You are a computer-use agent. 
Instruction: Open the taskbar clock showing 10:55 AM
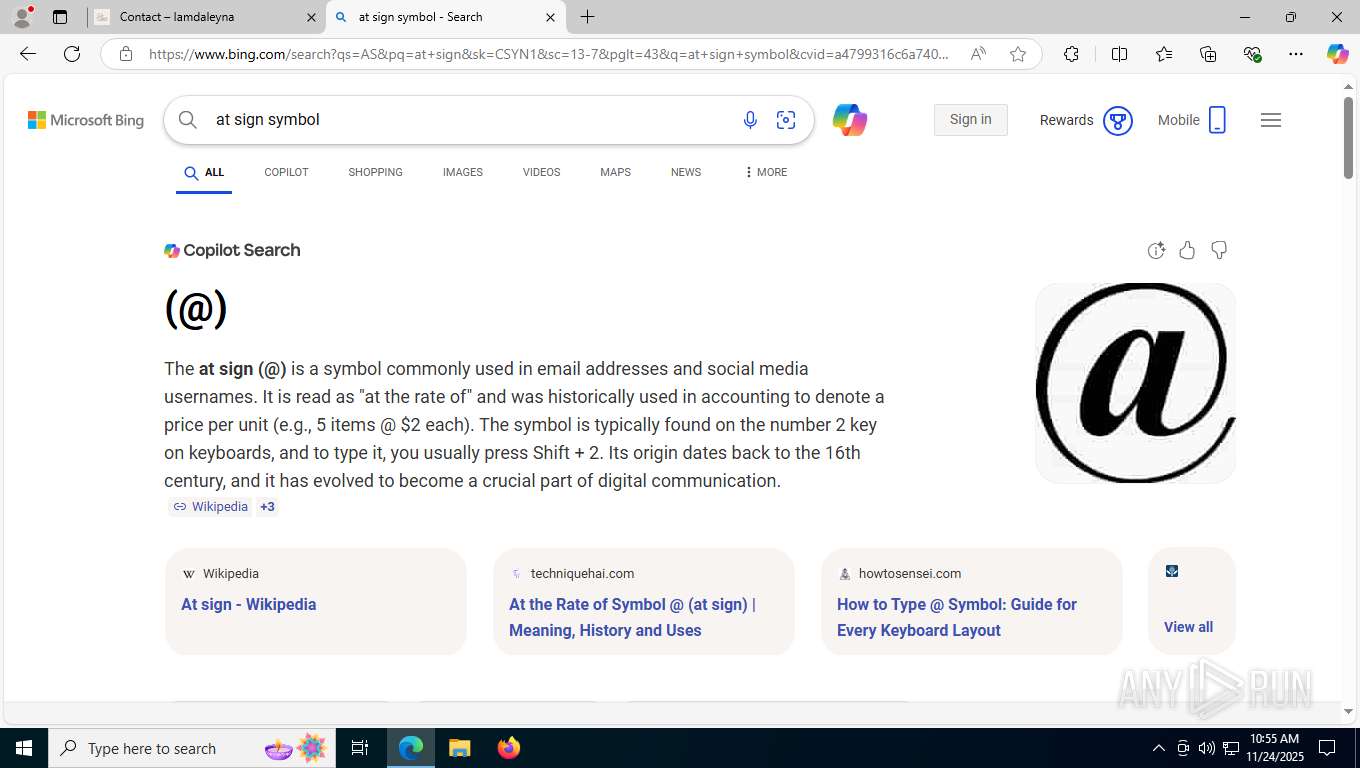click(x=1274, y=748)
